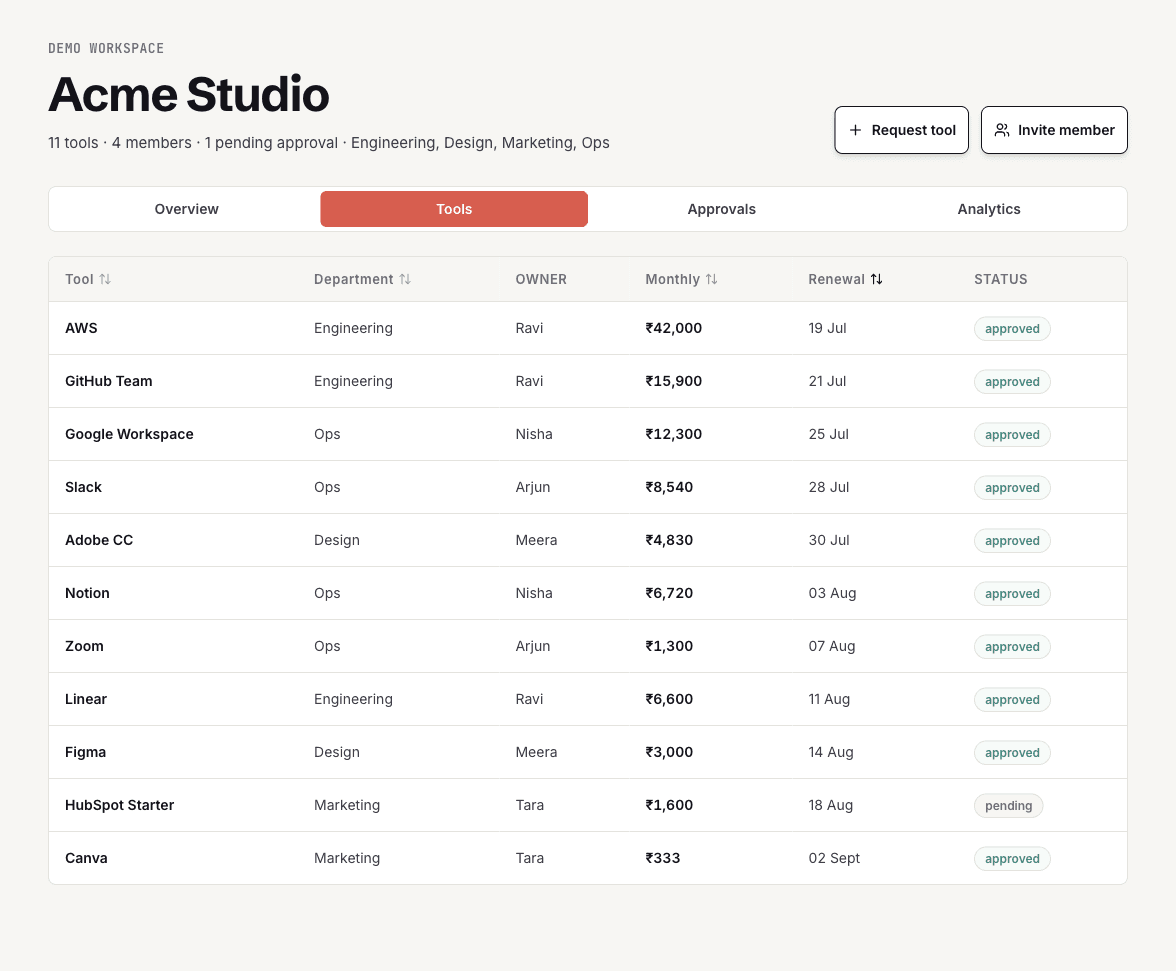
Task: Click the people icon on Invite member
Action: pyautogui.click(x=1002, y=130)
